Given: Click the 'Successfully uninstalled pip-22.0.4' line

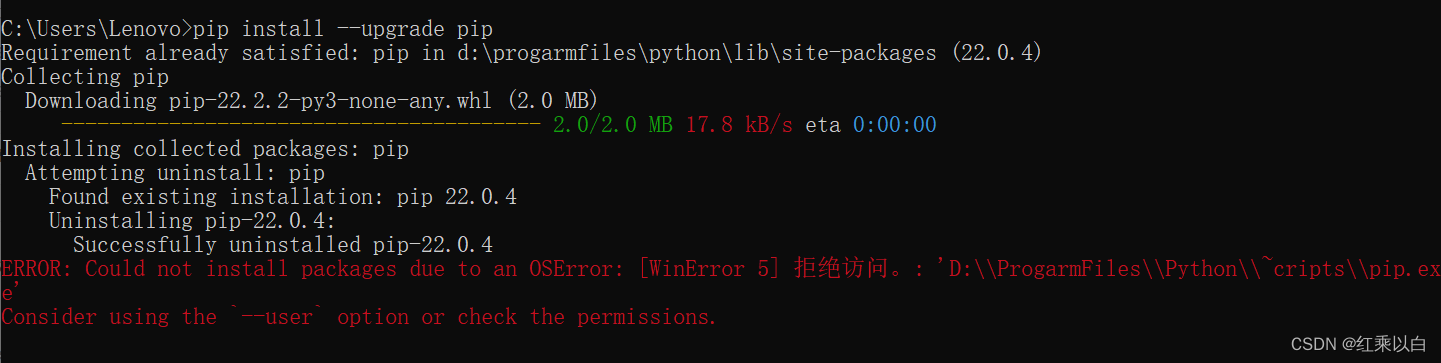Looking at the screenshot, I should [283, 245].
